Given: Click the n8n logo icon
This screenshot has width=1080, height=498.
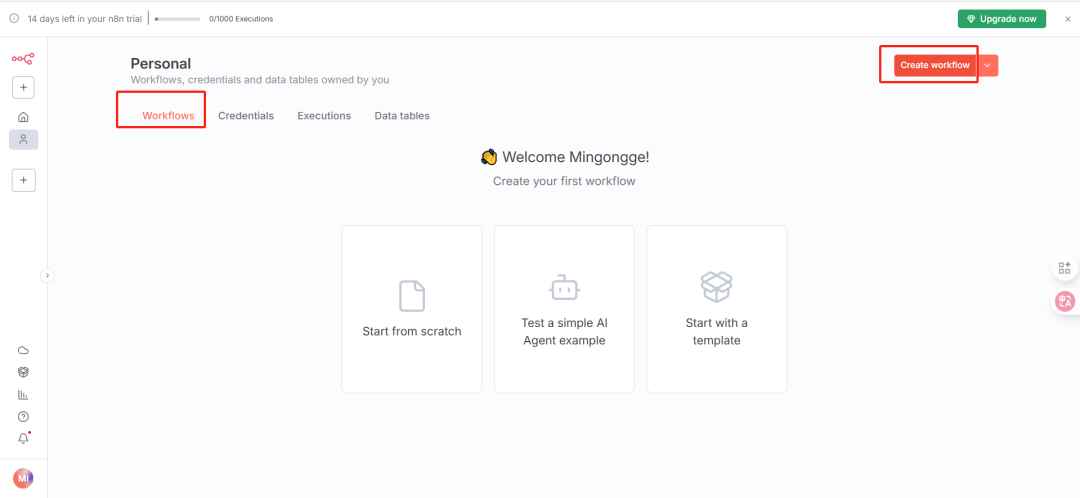Looking at the screenshot, I should click(x=23, y=59).
